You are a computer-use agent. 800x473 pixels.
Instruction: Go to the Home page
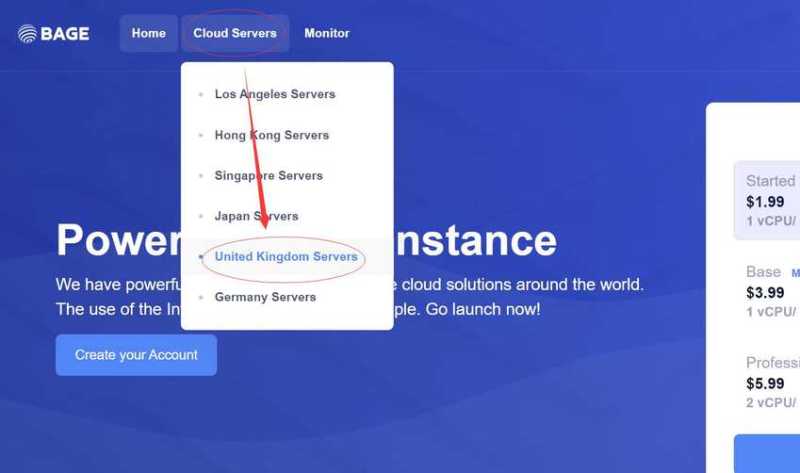[148, 33]
